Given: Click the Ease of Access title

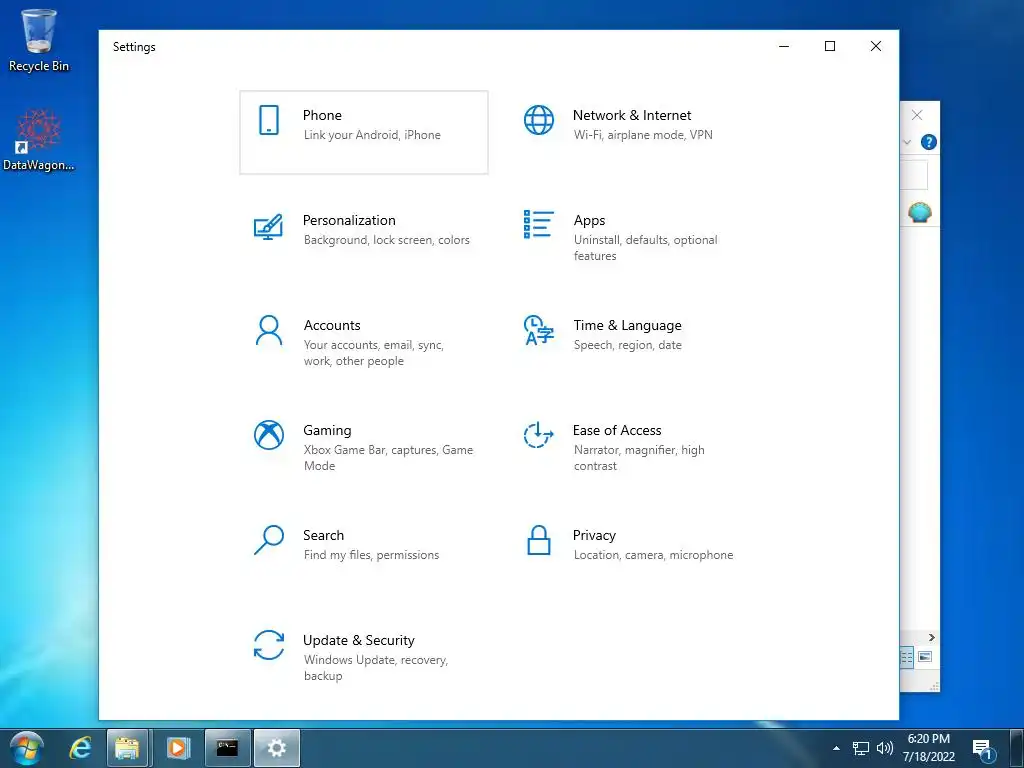Looking at the screenshot, I should point(616,430).
